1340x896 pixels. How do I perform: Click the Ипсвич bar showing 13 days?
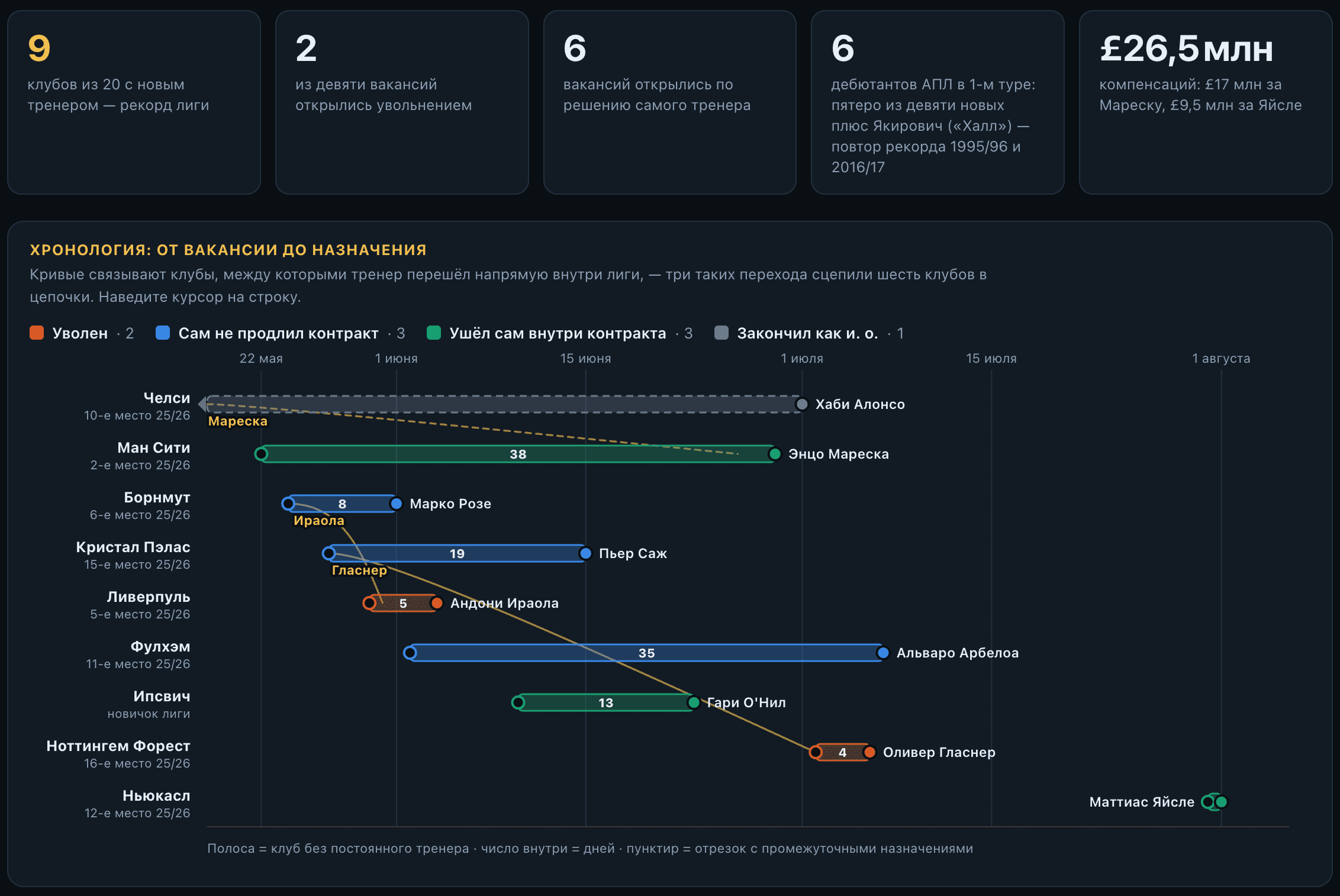[605, 702]
